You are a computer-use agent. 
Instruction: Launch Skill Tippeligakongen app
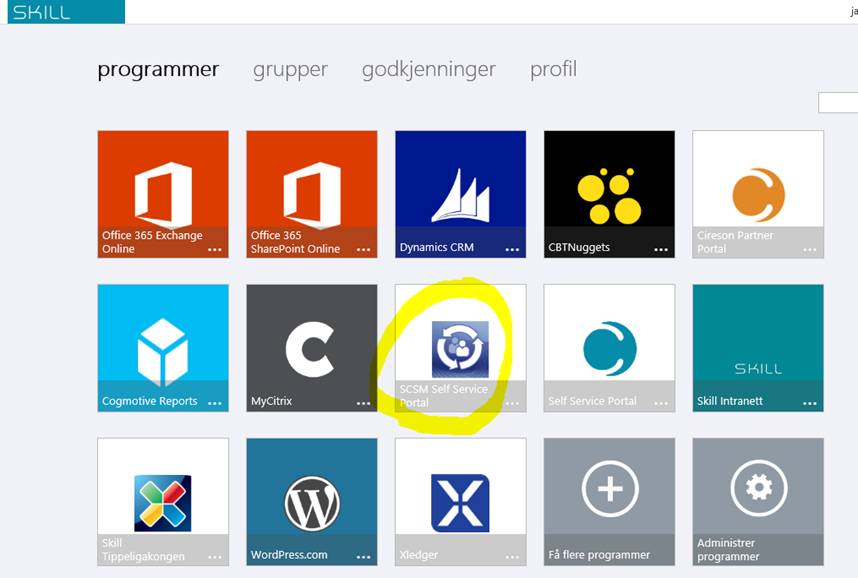click(x=163, y=502)
